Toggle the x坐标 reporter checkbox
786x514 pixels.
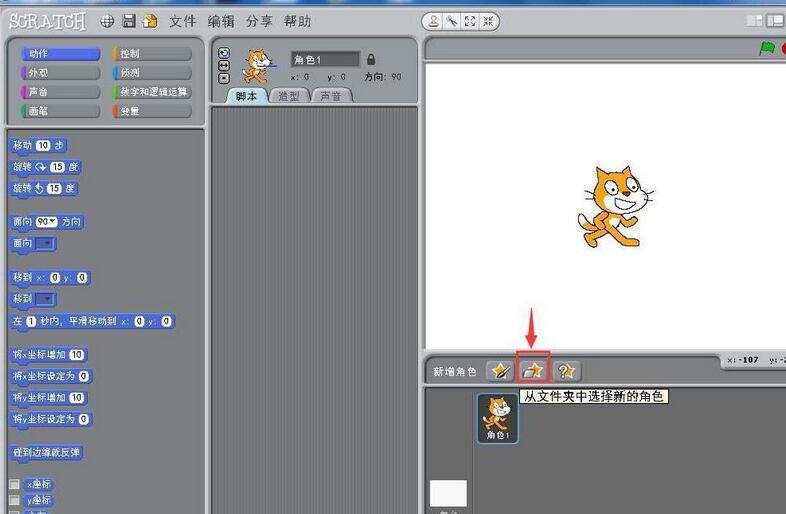14,484
